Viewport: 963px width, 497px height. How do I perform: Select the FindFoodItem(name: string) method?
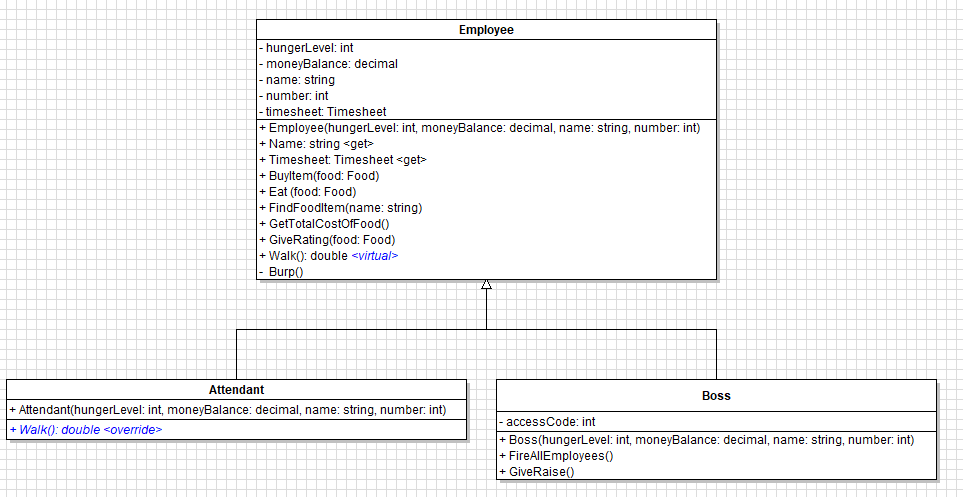click(340, 208)
